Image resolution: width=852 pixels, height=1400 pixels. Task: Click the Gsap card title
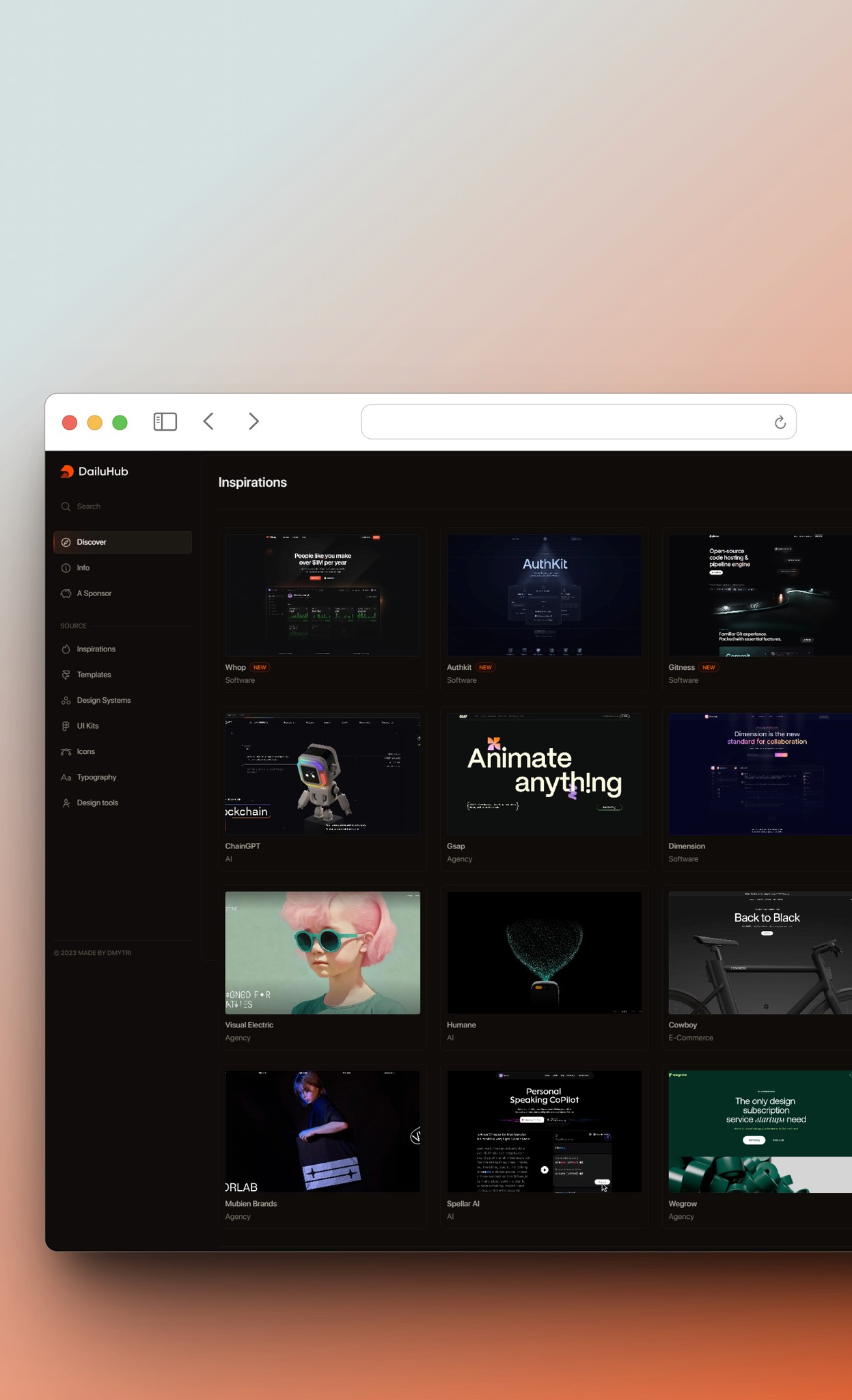456,846
